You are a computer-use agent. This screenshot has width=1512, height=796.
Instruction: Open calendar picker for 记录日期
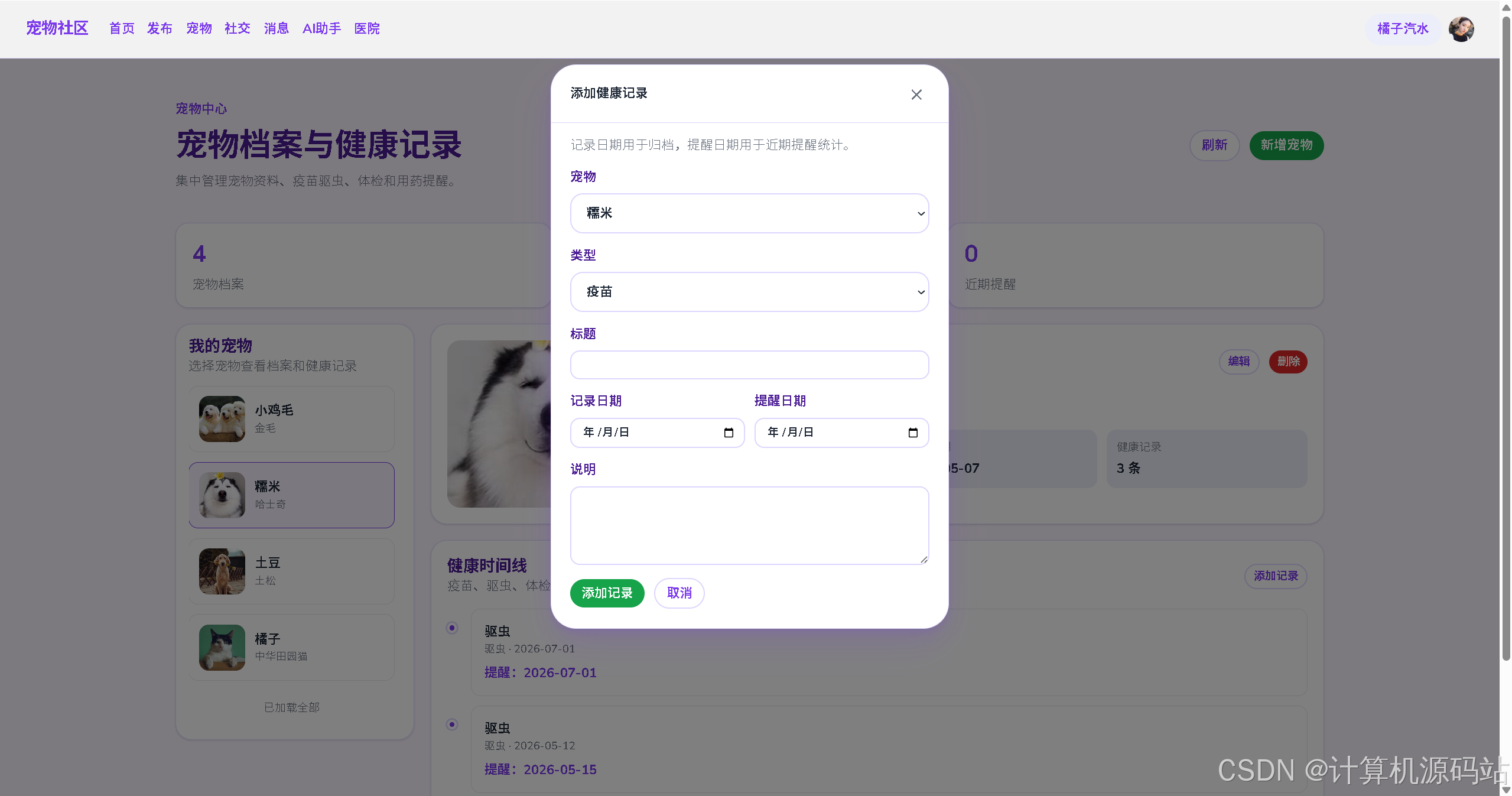pyautogui.click(x=729, y=433)
